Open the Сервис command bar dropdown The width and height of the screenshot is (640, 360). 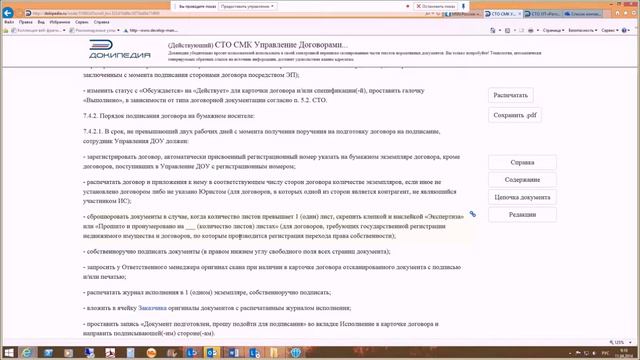(x=609, y=30)
